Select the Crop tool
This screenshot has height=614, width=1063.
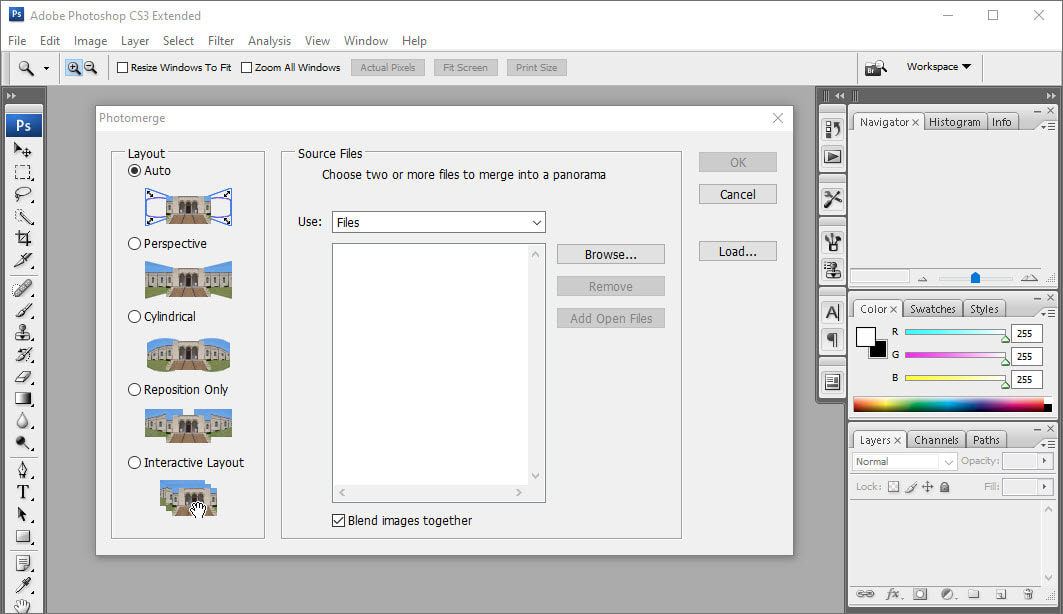coord(23,239)
